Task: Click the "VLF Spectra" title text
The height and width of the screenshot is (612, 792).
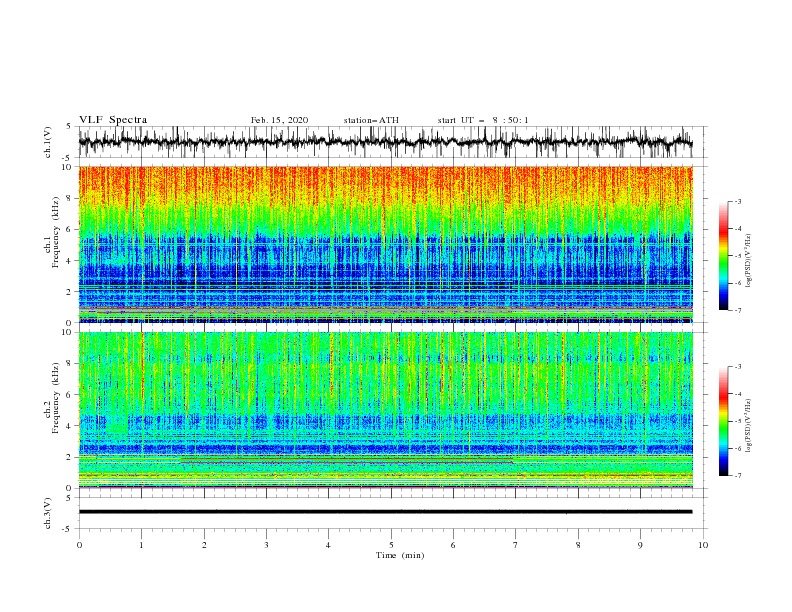Action: pyautogui.click(x=113, y=120)
